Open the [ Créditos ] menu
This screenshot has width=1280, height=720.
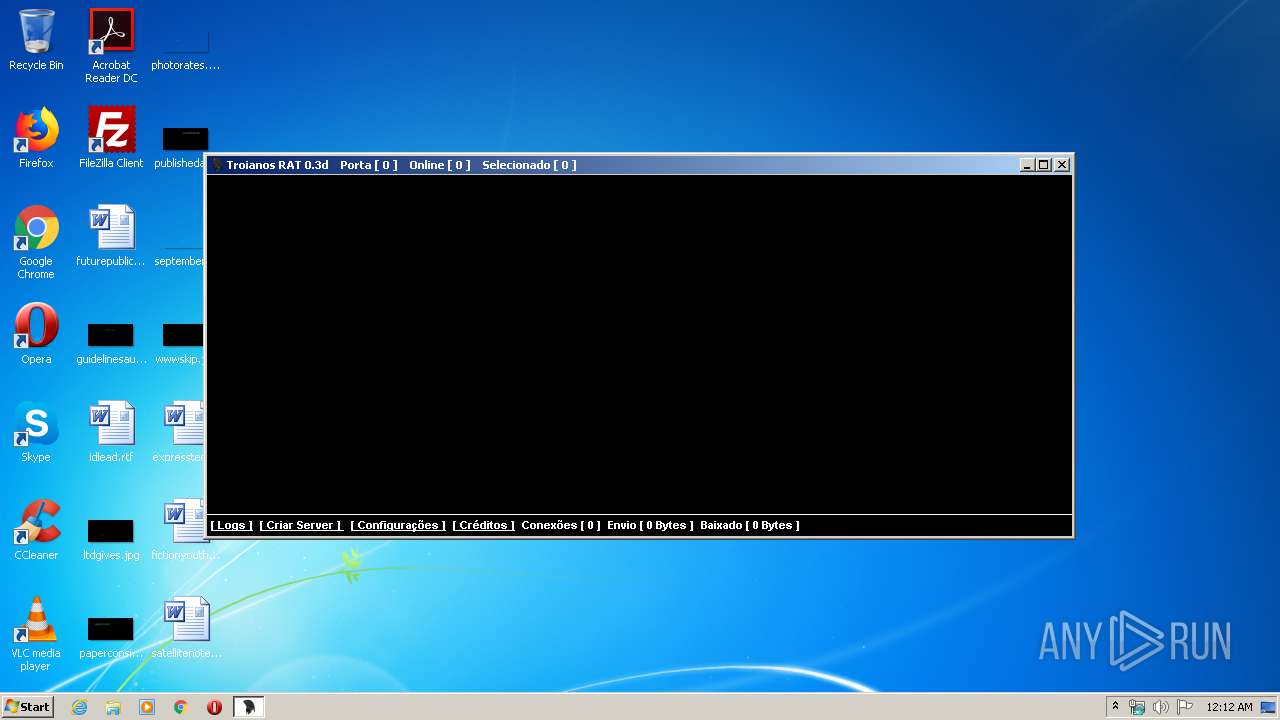coord(483,525)
